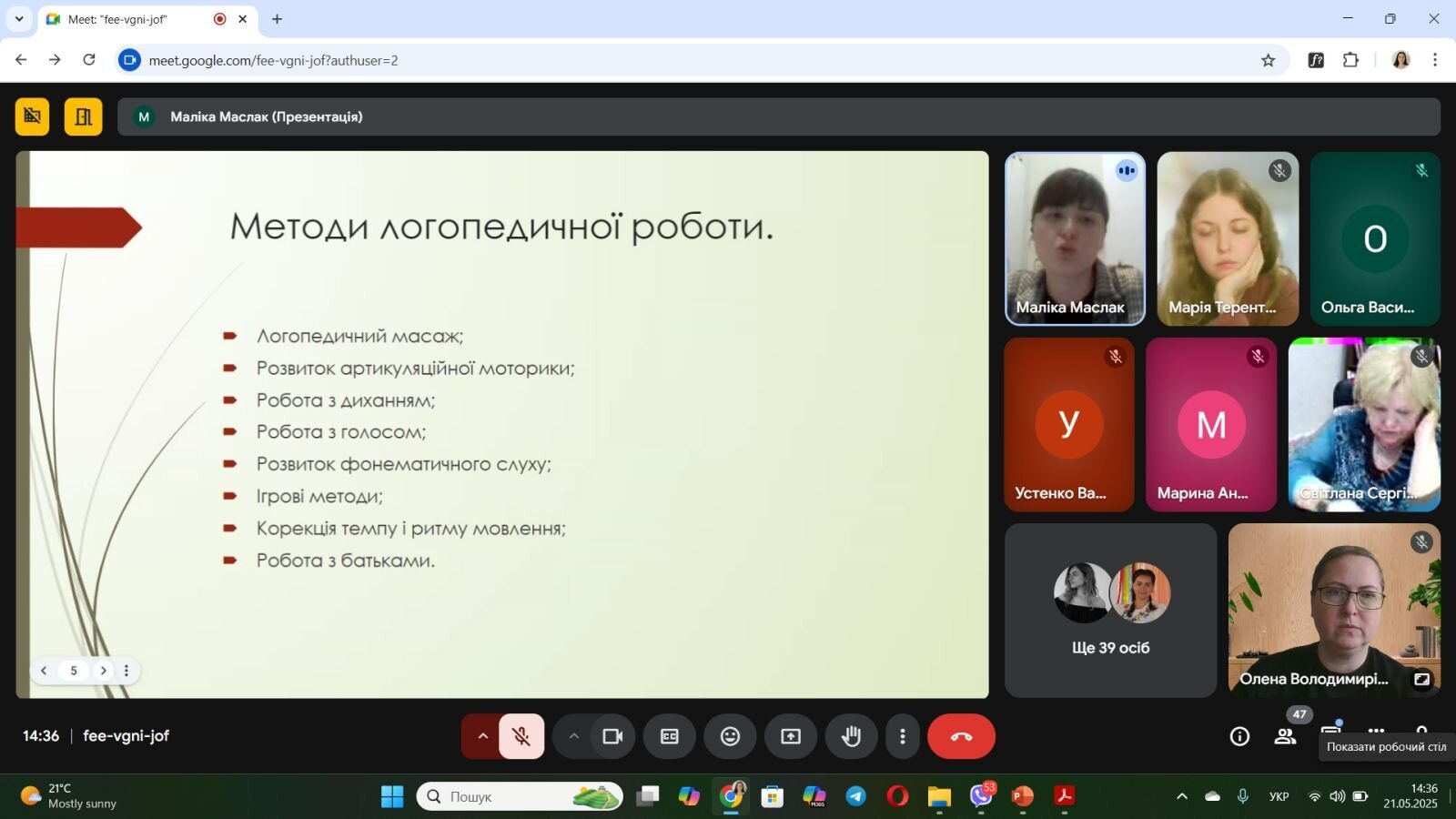Raise hand using the hand icon
This screenshot has width=1456, height=819.
[x=852, y=736]
